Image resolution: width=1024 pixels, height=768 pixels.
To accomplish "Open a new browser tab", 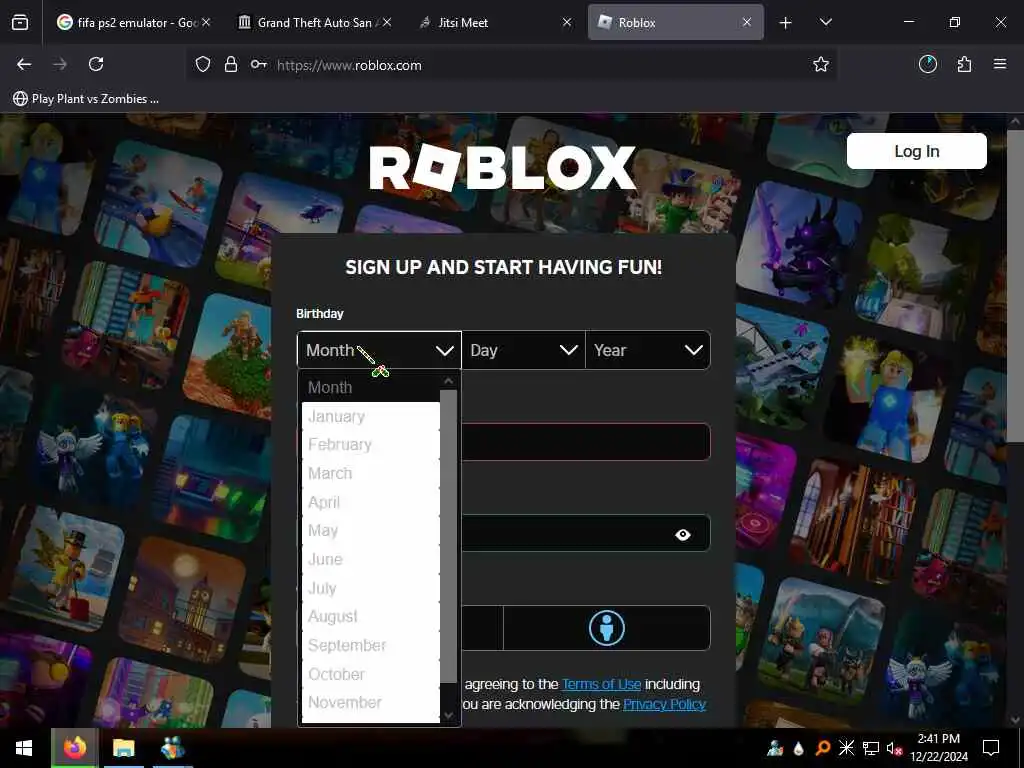I will tap(786, 23).
